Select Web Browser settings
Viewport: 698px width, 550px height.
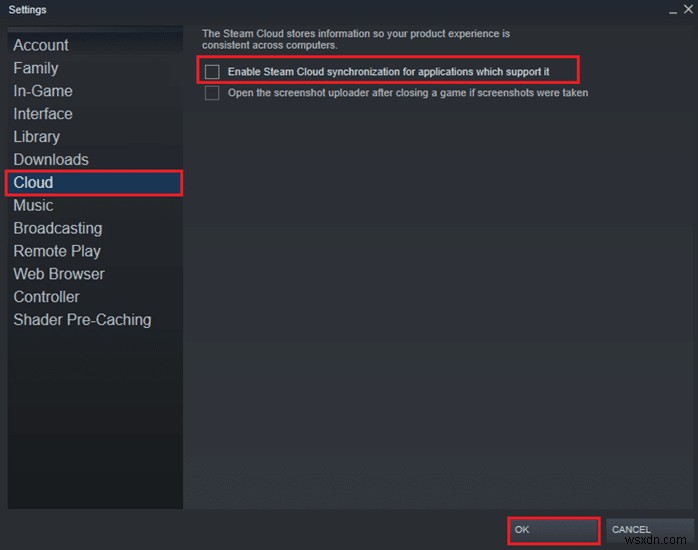[x=59, y=274]
